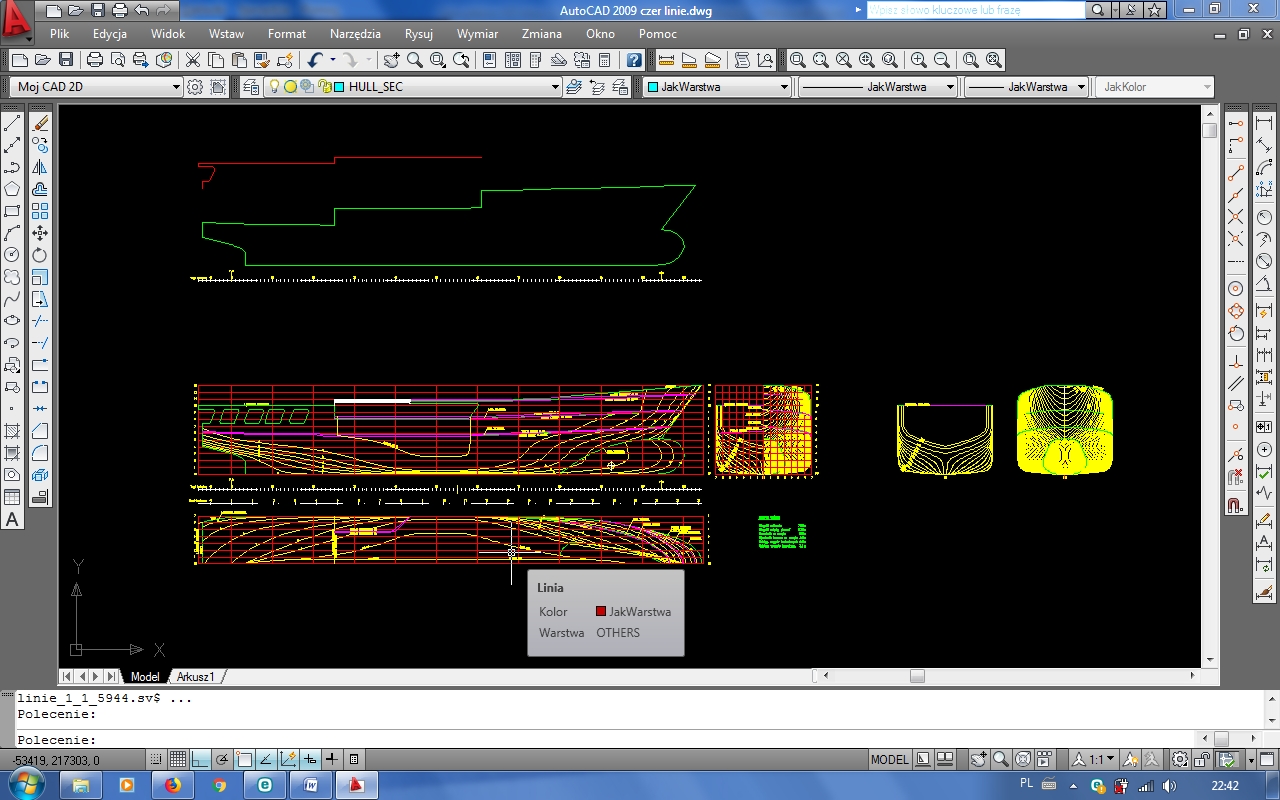Activate the Mirror modify tool
The width and height of the screenshot is (1280, 800).
click(x=40, y=167)
